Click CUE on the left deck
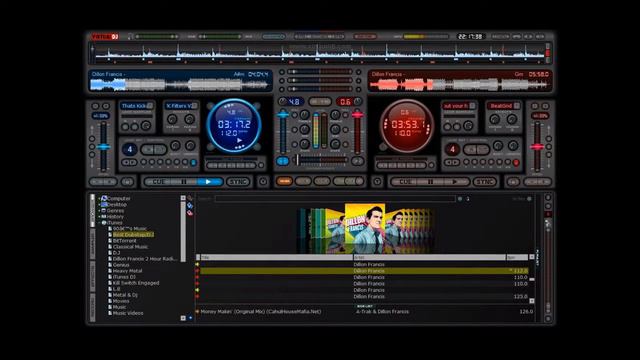This screenshot has height=360, width=640. click(158, 182)
